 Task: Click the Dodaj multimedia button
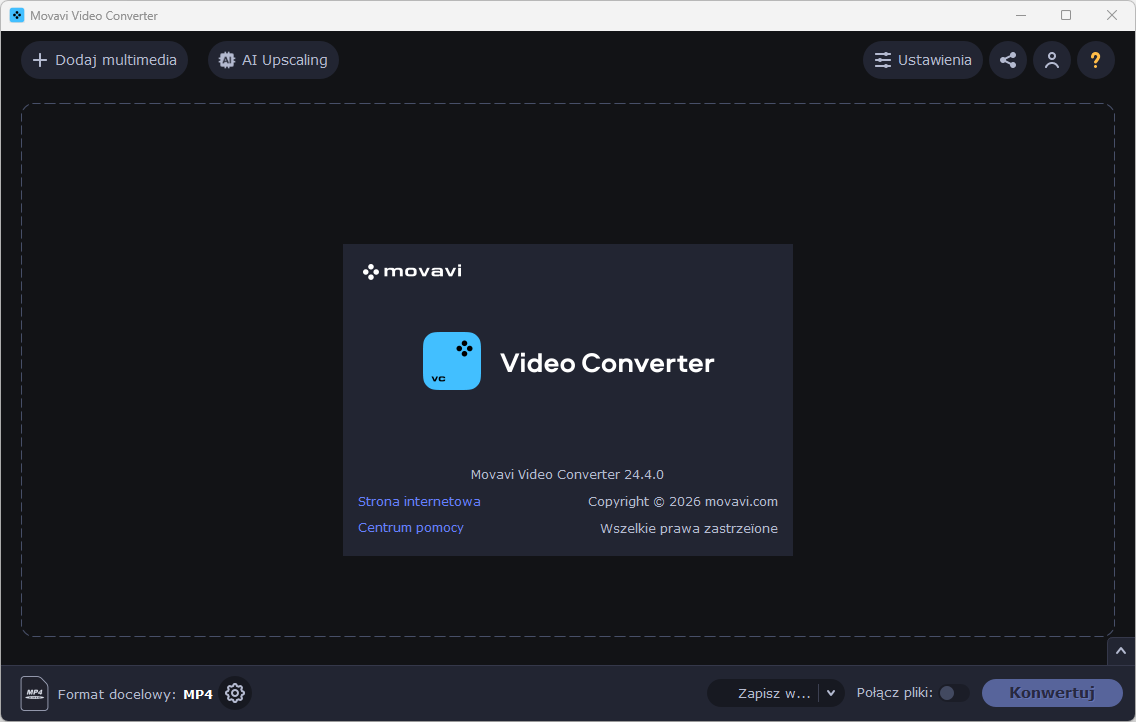point(104,60)
